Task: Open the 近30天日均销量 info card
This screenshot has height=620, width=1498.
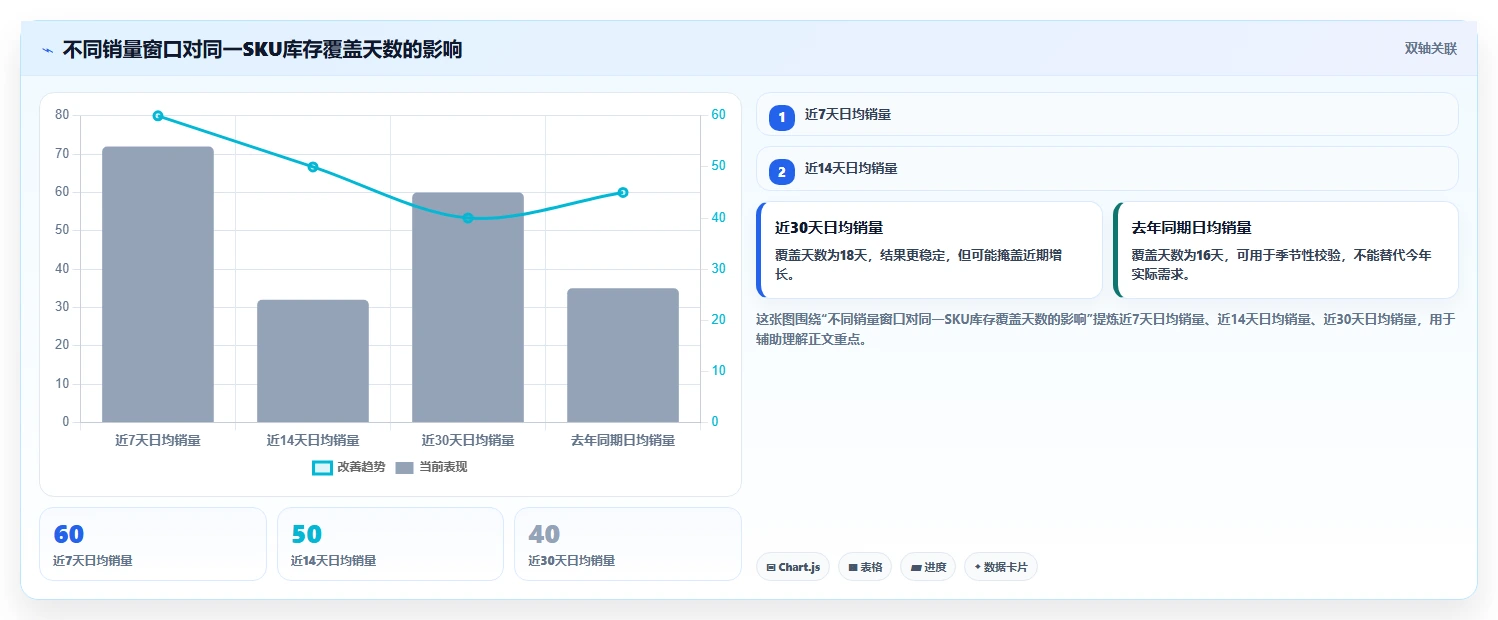Action: click(930, 250)
